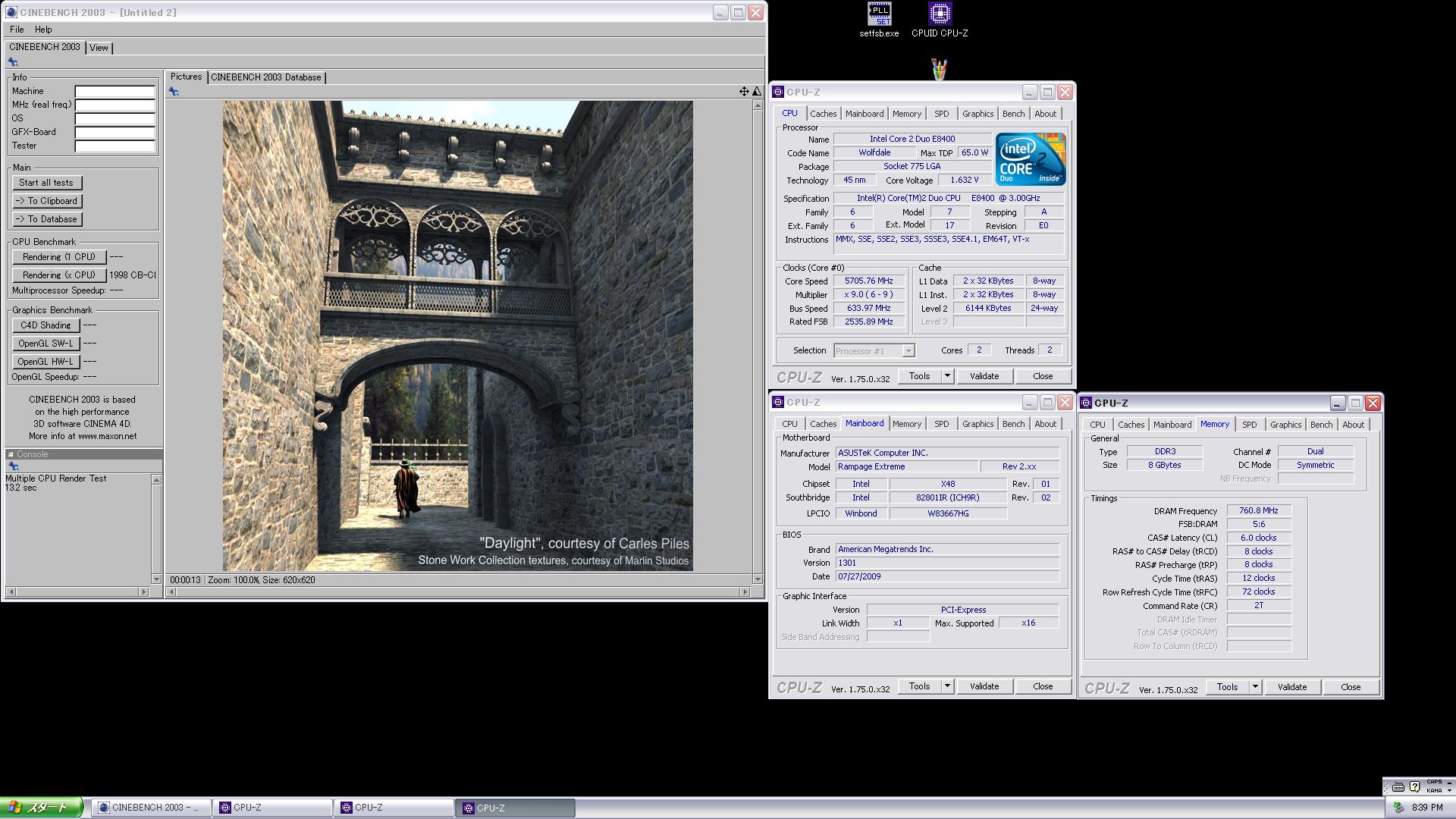Image resolution: width=1456 pixels, height=819 pixels.
Task: Open CPU tab in Memory CPU-Z window
Action: (1097, 425)
